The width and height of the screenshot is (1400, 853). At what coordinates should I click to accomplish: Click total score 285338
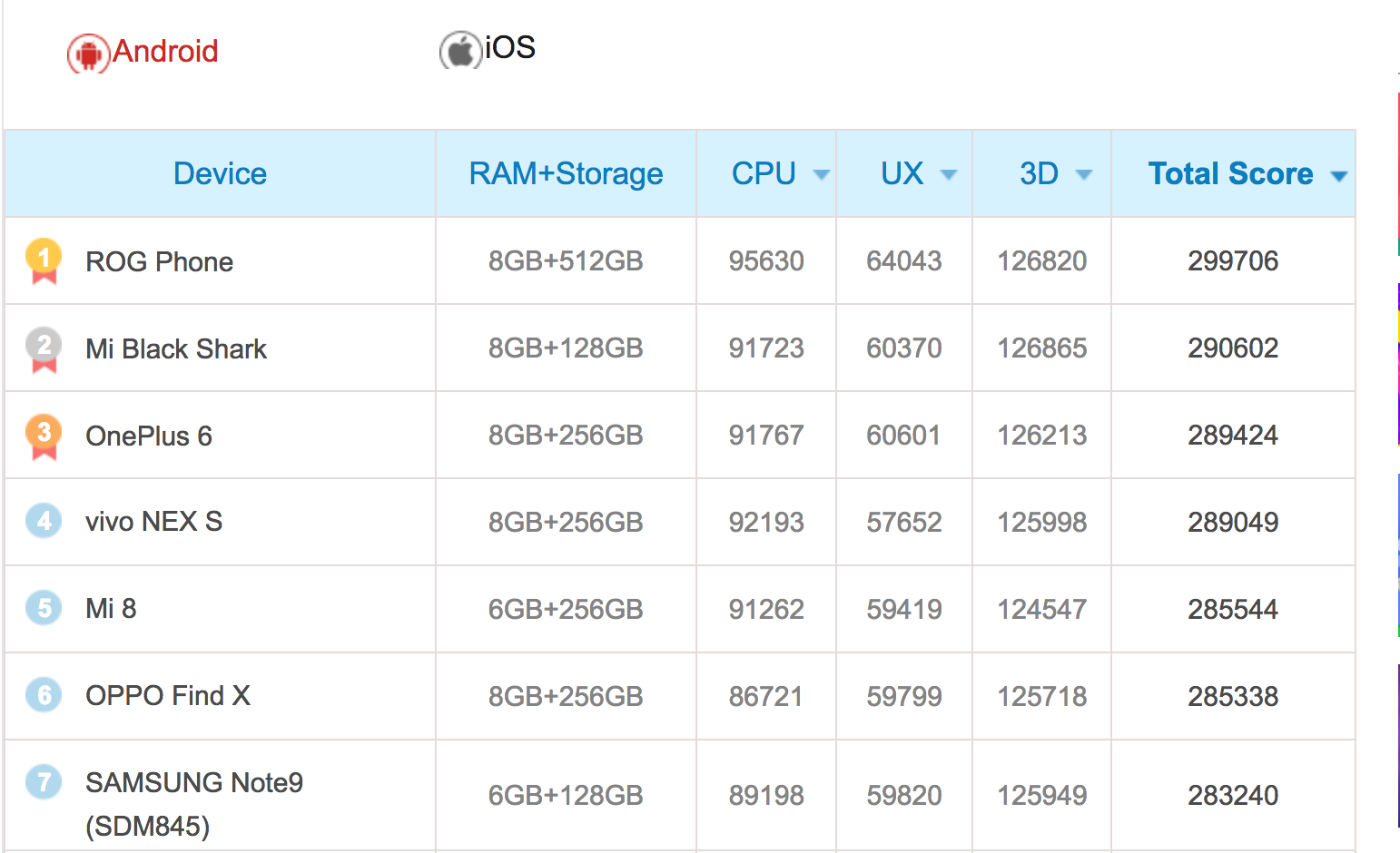pos(1233,697)
